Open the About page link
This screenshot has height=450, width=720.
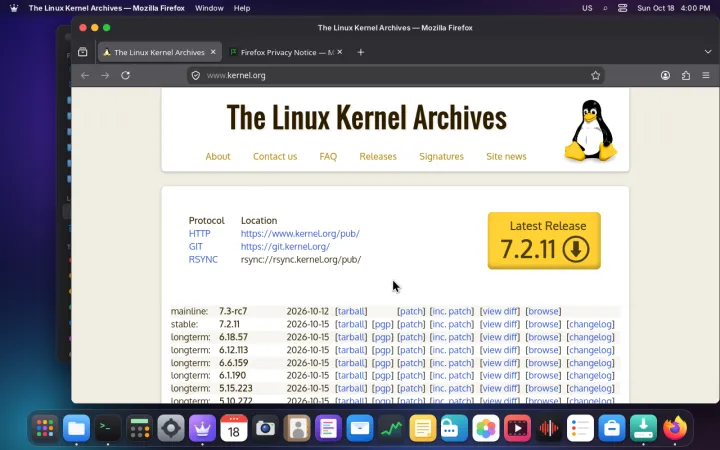218,157
